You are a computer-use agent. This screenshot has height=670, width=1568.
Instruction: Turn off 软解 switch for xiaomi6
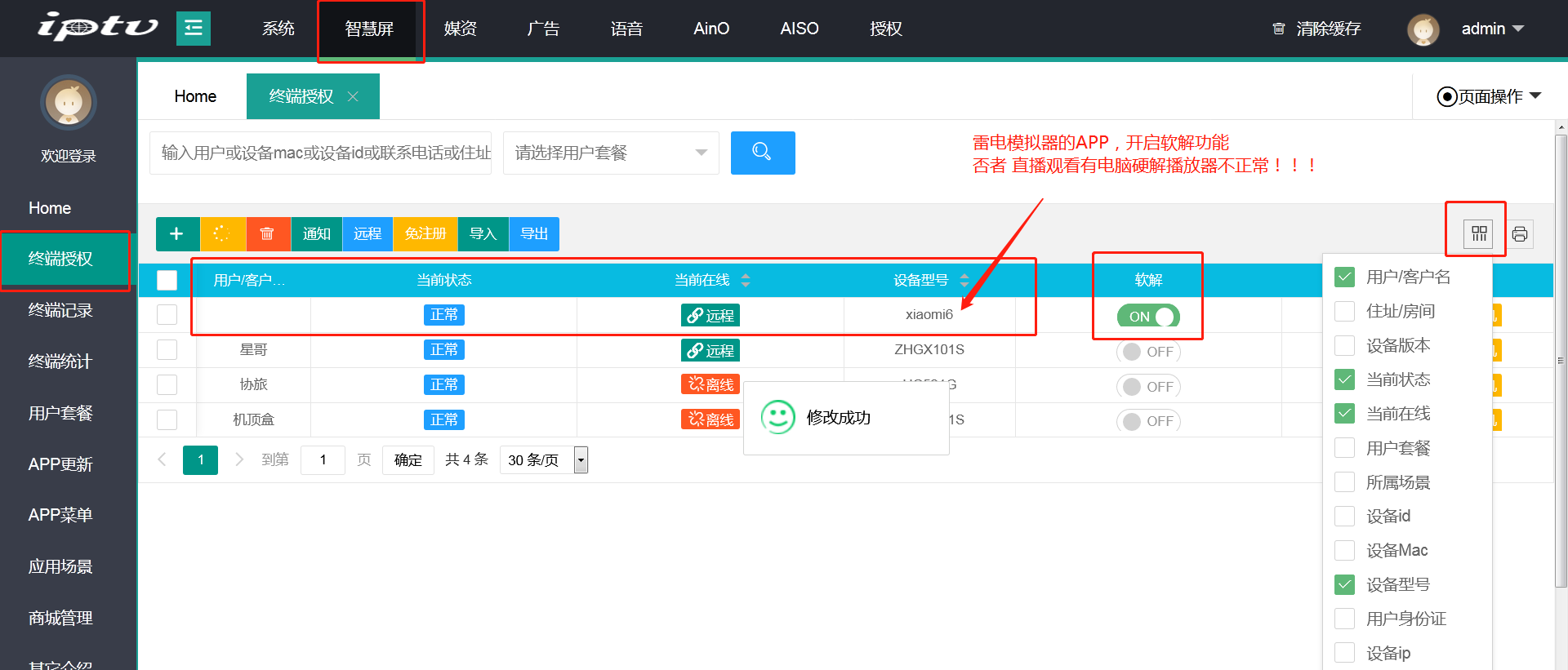click(1148, 317)
